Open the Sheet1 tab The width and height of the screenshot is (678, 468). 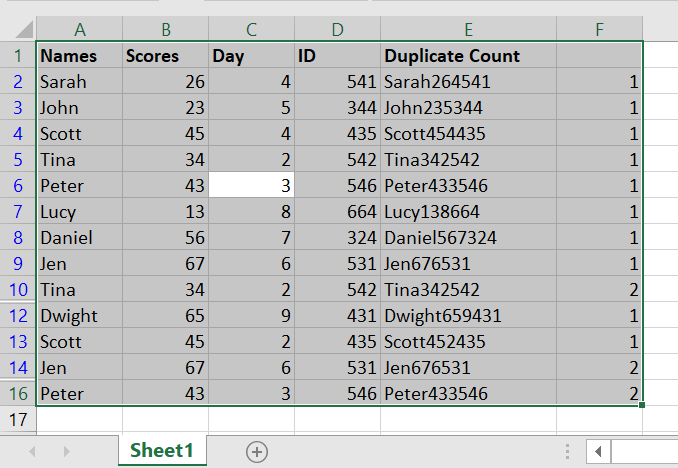tap(162, 451)
